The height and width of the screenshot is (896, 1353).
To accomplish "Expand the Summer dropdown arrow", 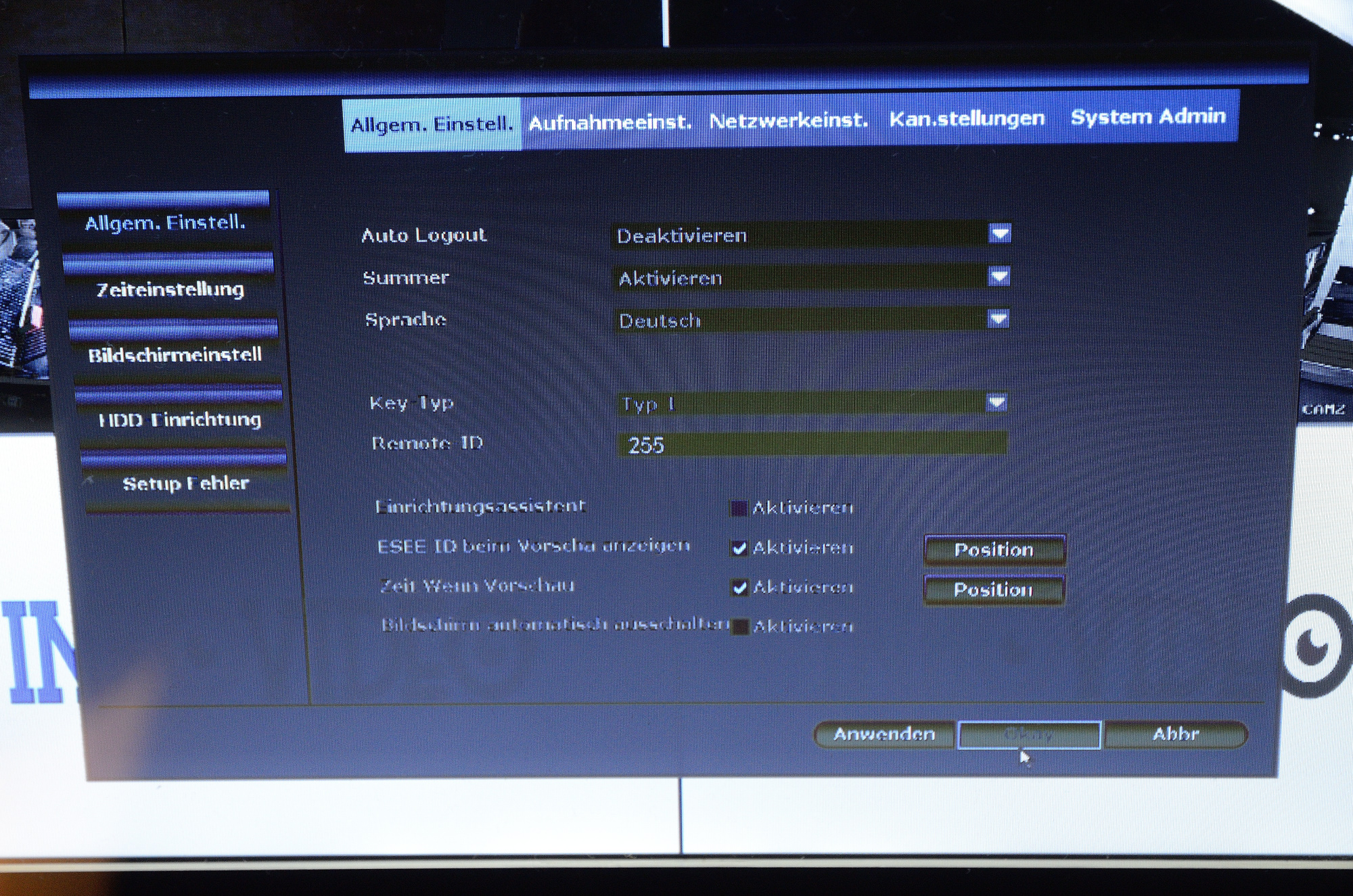I will click(x=999, y=276).
